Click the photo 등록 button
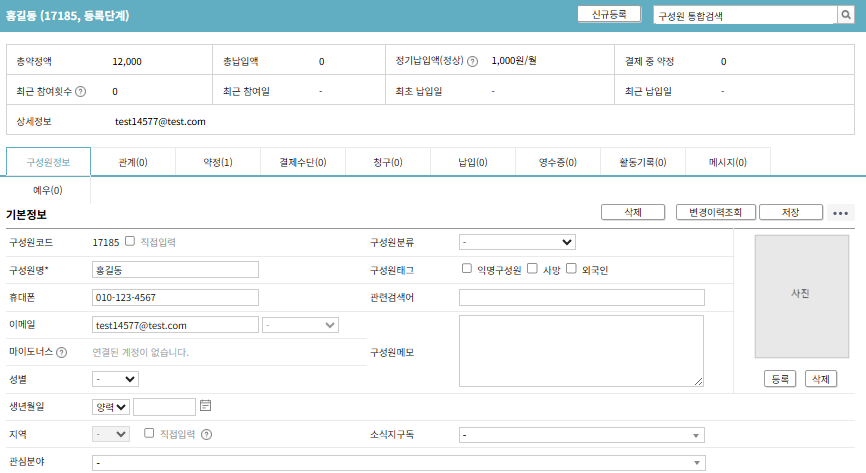Screen dimensions: 866x473 [x=780, y=379]
